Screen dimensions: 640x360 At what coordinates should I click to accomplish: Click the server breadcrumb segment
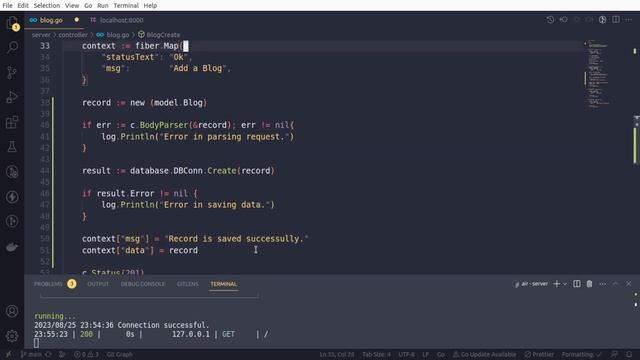pos(41,35)
